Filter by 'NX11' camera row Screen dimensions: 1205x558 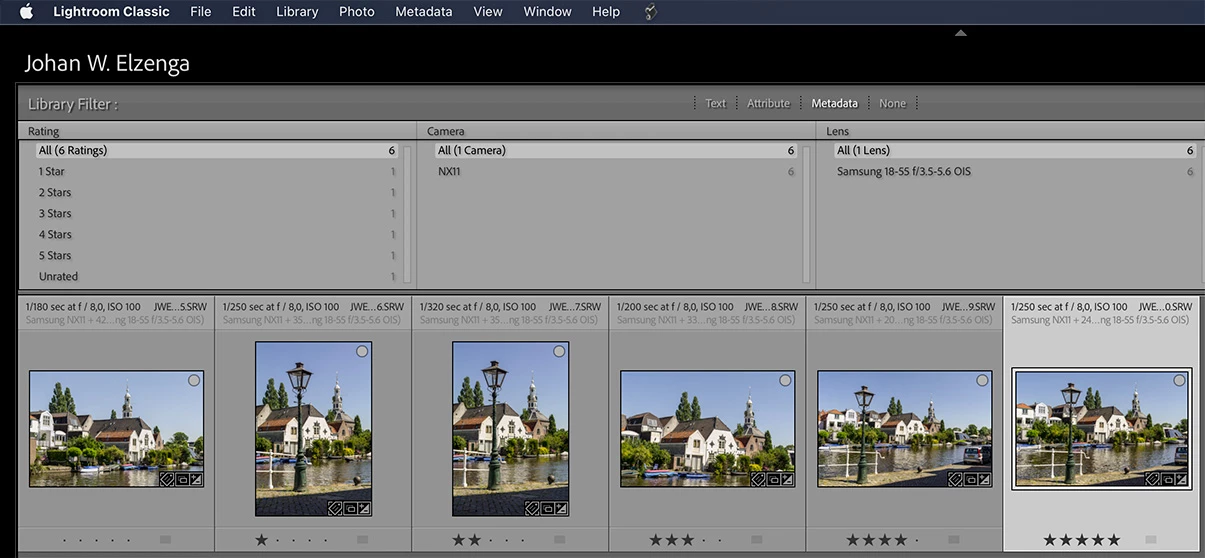click(x=616, y=171)
